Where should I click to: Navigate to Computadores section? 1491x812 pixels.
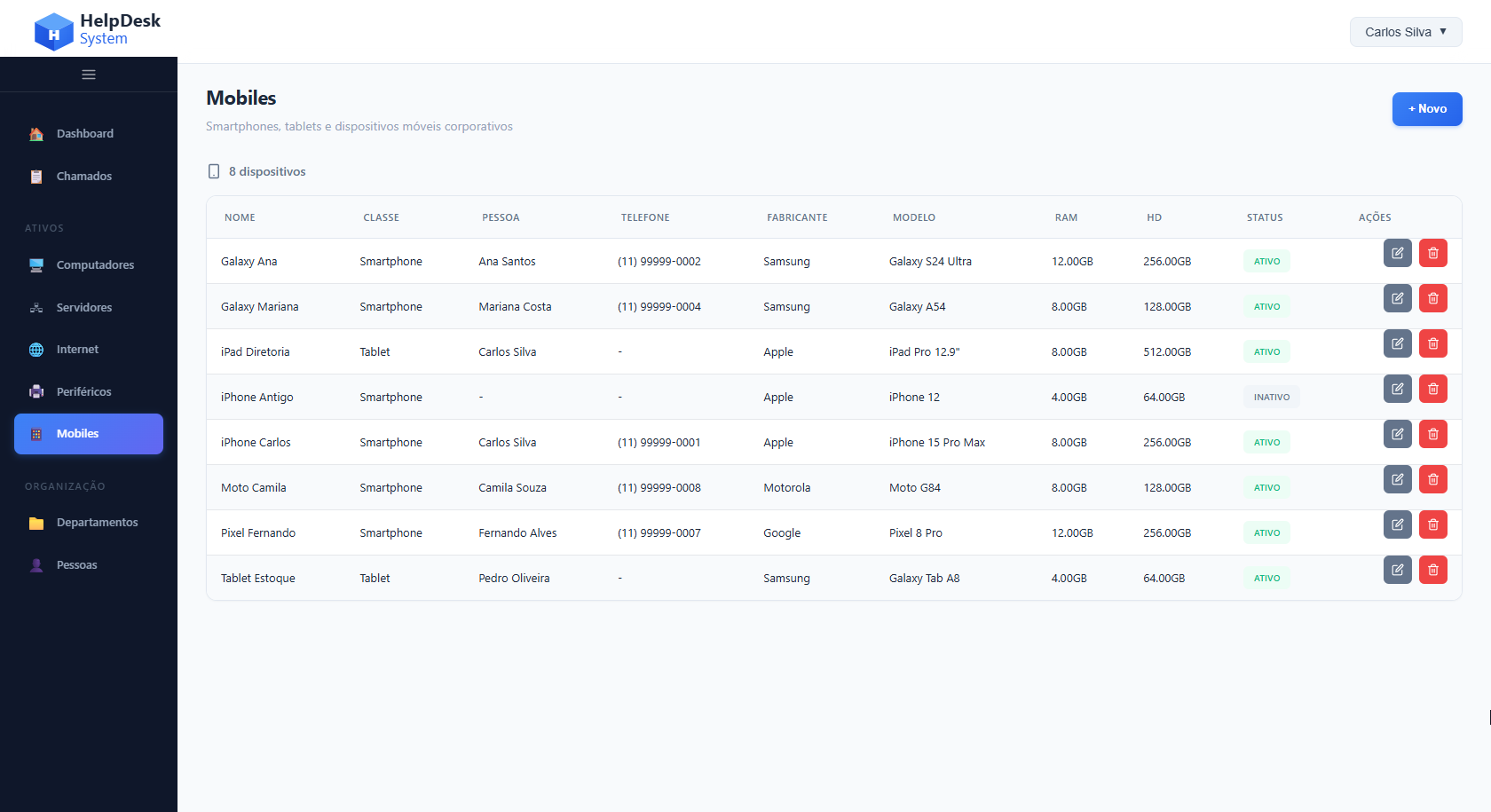point(95,265)
